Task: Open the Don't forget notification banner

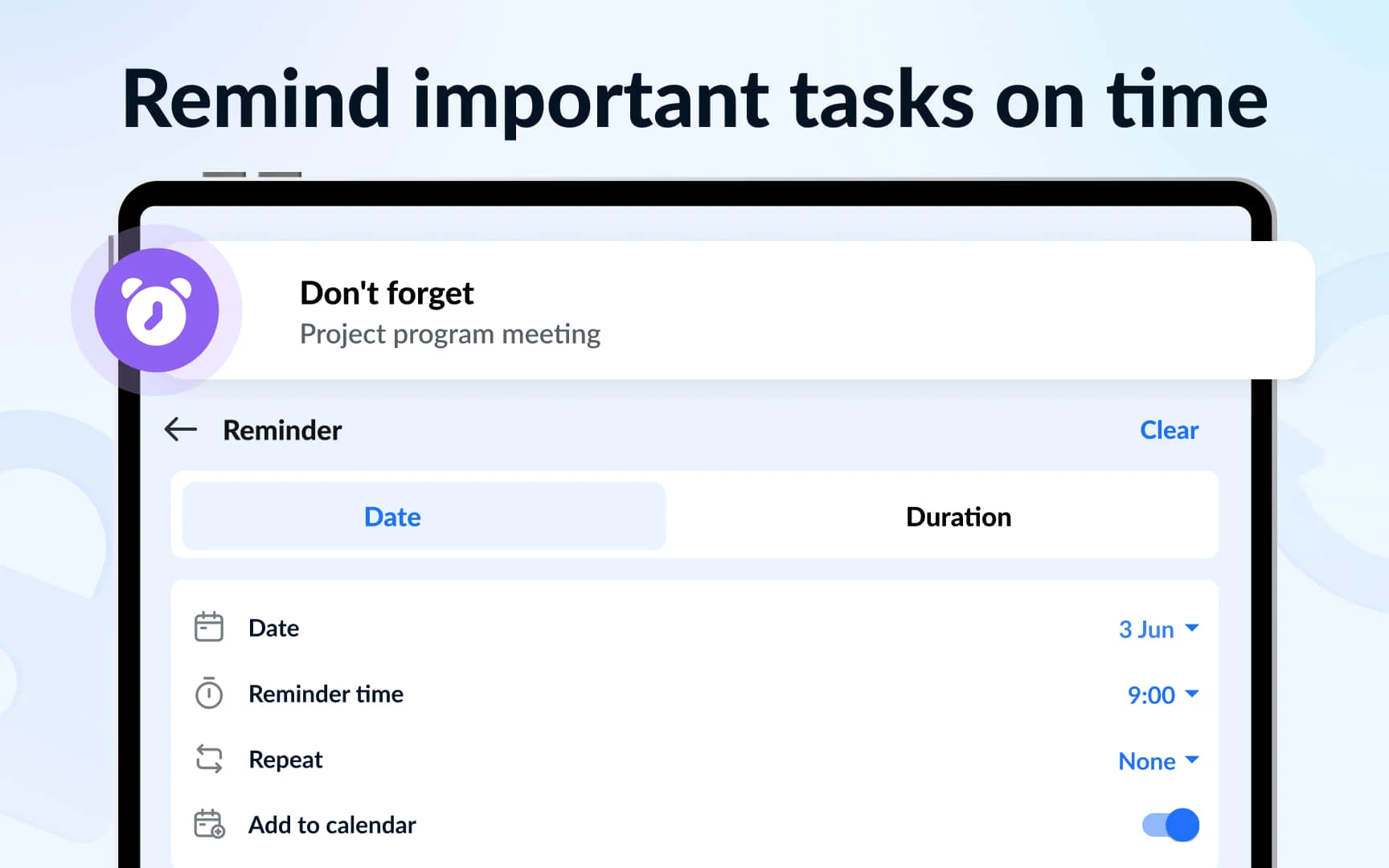Action: (723, 311)
